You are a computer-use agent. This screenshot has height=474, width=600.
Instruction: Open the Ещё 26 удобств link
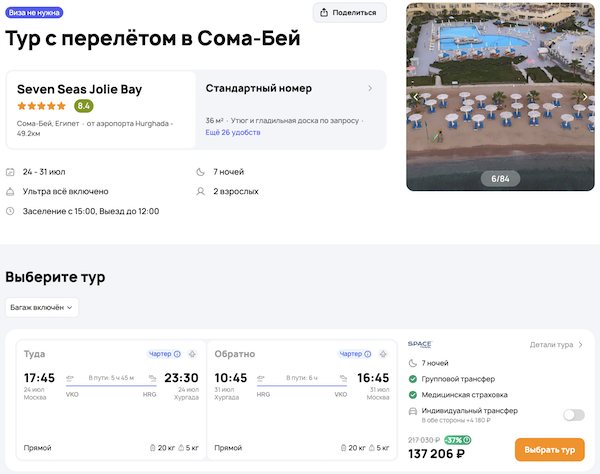233,133
